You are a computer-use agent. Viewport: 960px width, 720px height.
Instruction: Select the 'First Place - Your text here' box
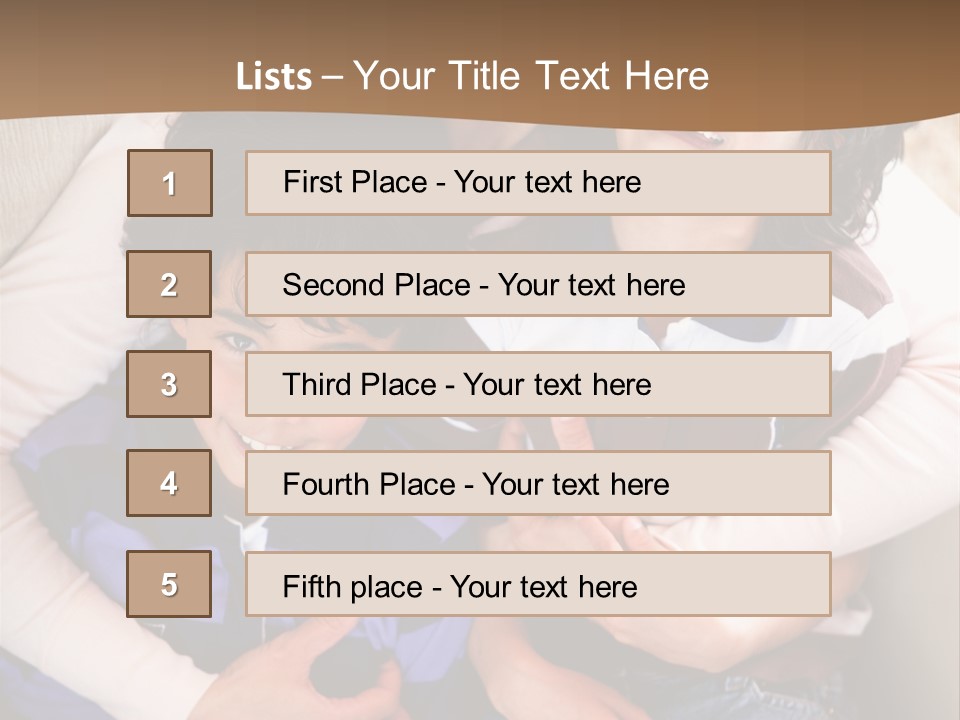coord(538,183)
